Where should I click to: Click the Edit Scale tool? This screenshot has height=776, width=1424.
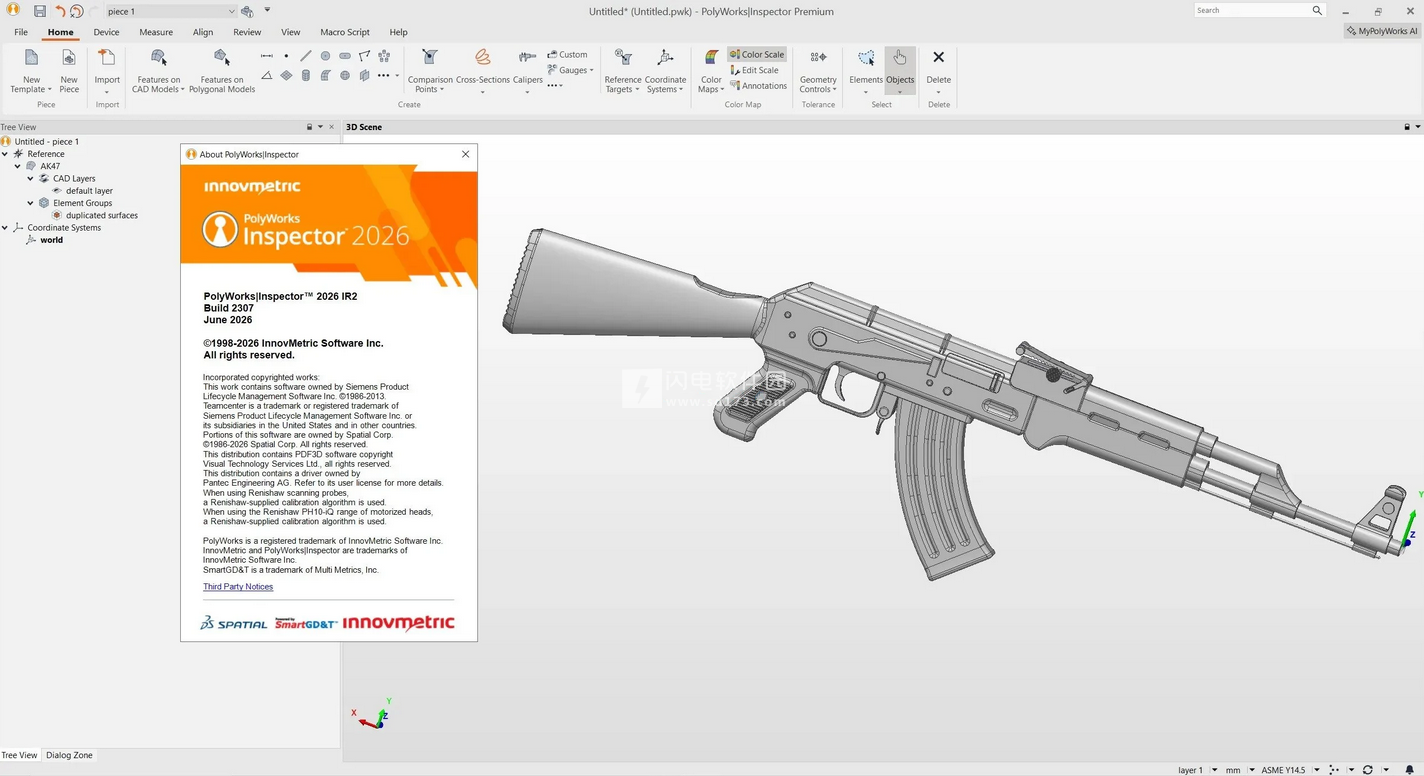tap(754, 70)
